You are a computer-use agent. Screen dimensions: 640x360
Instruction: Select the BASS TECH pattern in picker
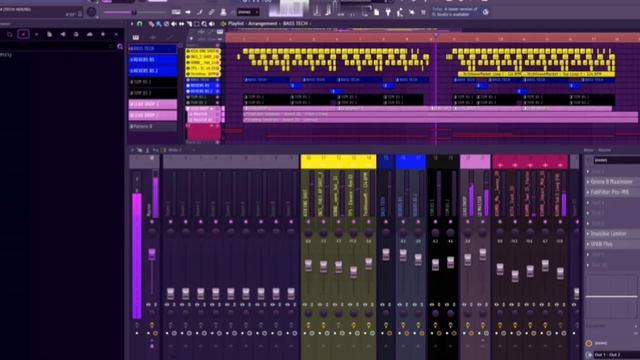(x=153, y=49)
